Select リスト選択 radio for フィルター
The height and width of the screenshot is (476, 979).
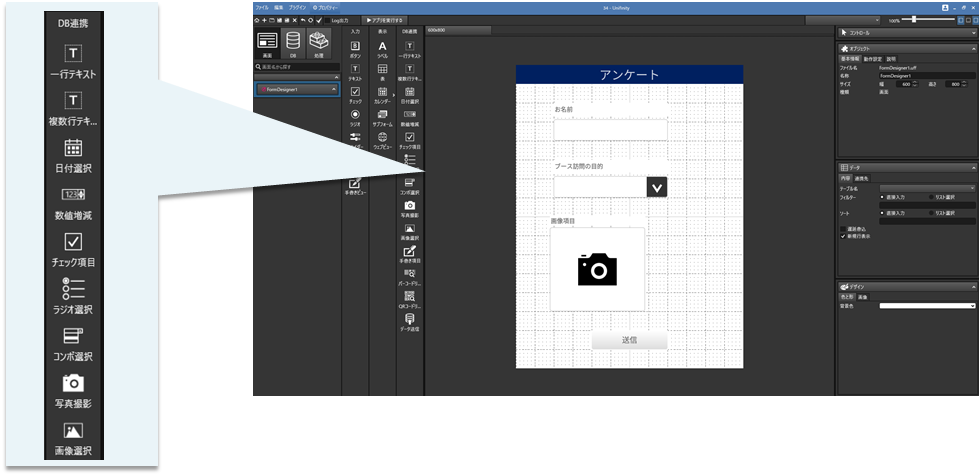tap(929, 197)
